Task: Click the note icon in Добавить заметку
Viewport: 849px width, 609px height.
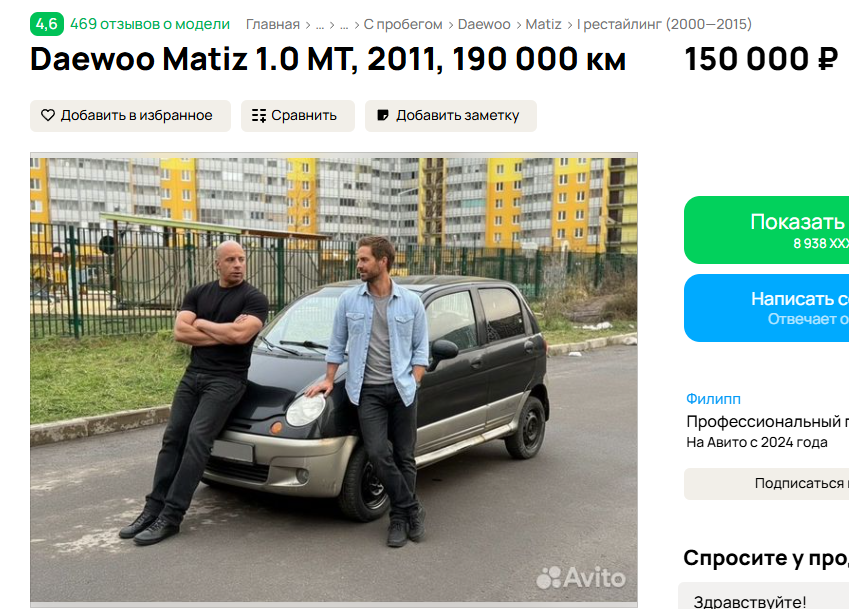Action: tap(383, 115)
